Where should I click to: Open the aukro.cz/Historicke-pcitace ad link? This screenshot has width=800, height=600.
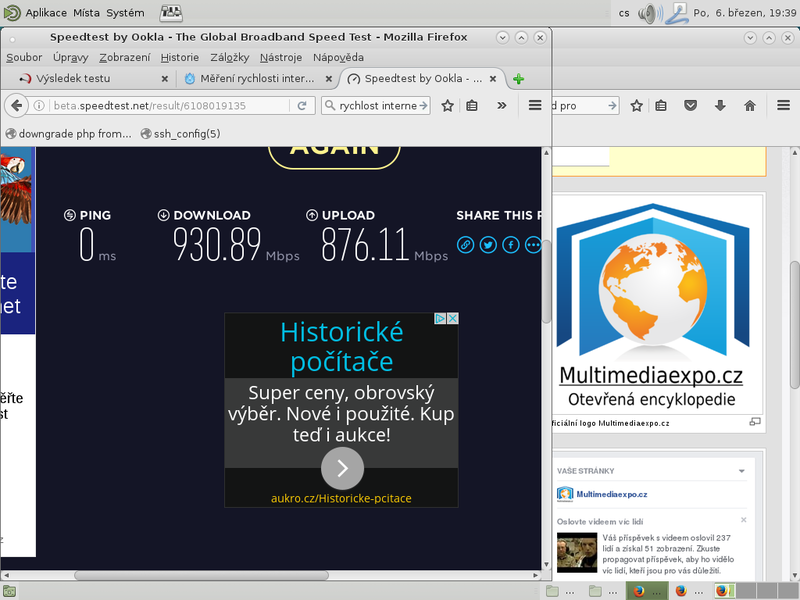coord(342,498)
